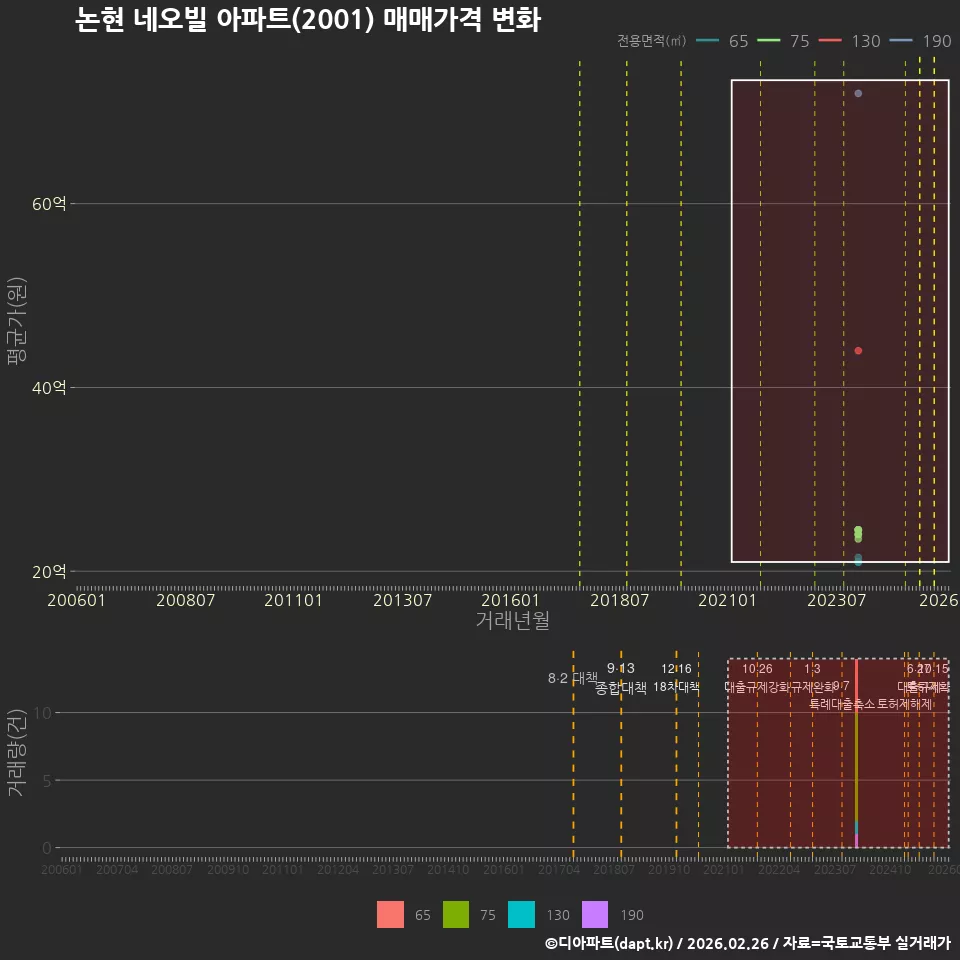The height and width of the screenshot is (960, 960).
Task: Click the 거래량(건) y-axis title
Action: click(17, 752)
